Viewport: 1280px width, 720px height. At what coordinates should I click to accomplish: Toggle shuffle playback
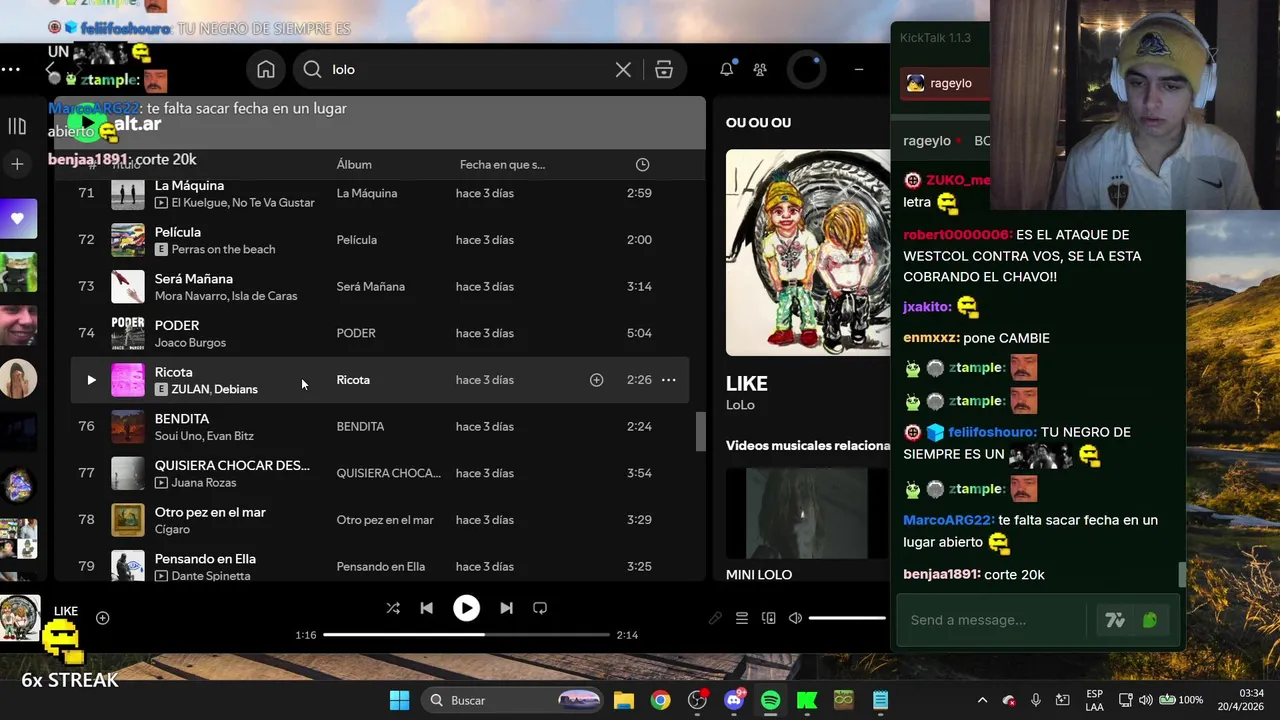(x=393, y=608)
